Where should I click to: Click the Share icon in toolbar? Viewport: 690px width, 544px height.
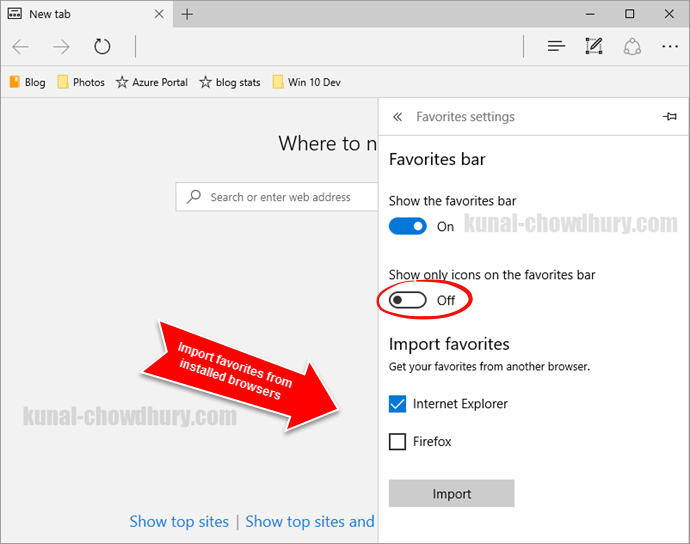(x=632, y=46)
